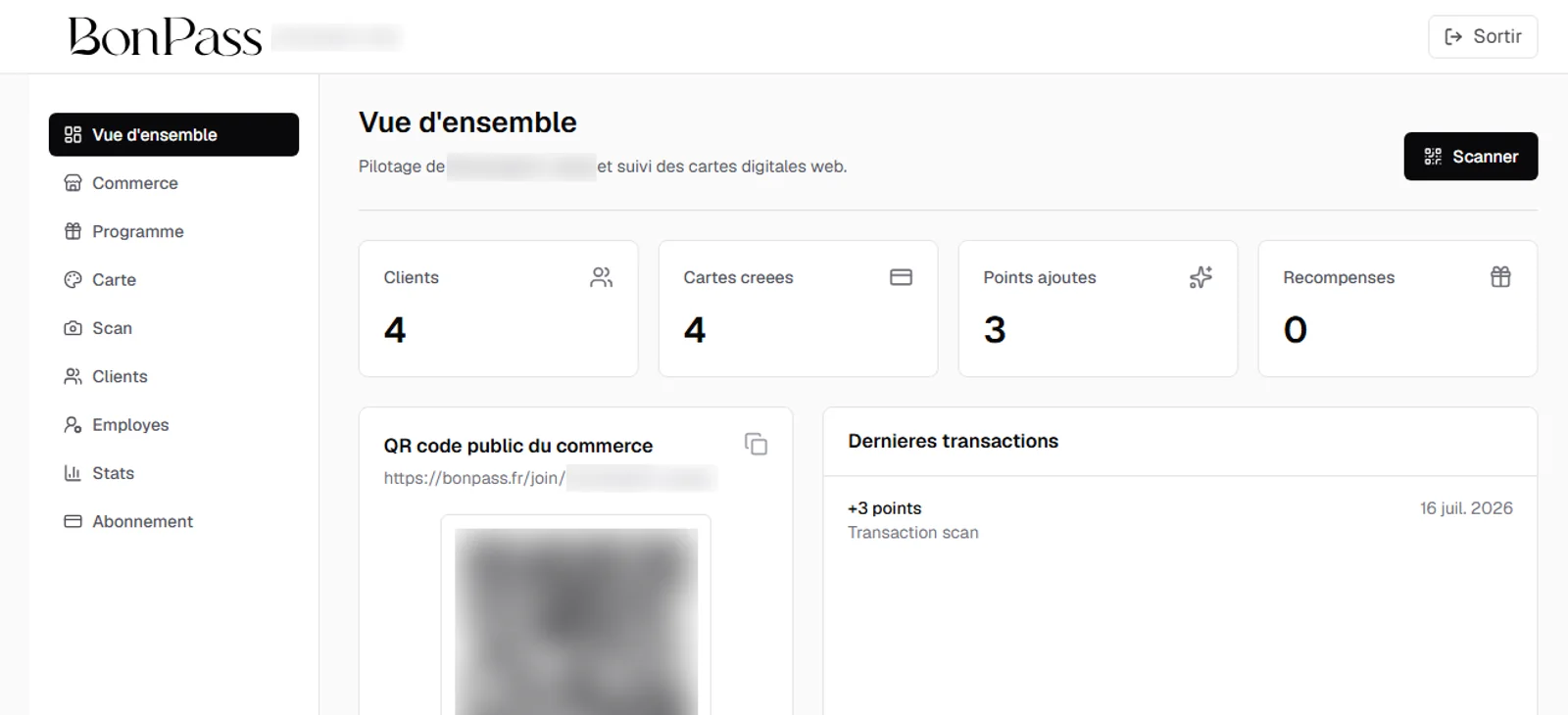The height and width of the screenshot is (715, 1568).
Task: Click the Sortir logout button
Action: pos(1483,36)
